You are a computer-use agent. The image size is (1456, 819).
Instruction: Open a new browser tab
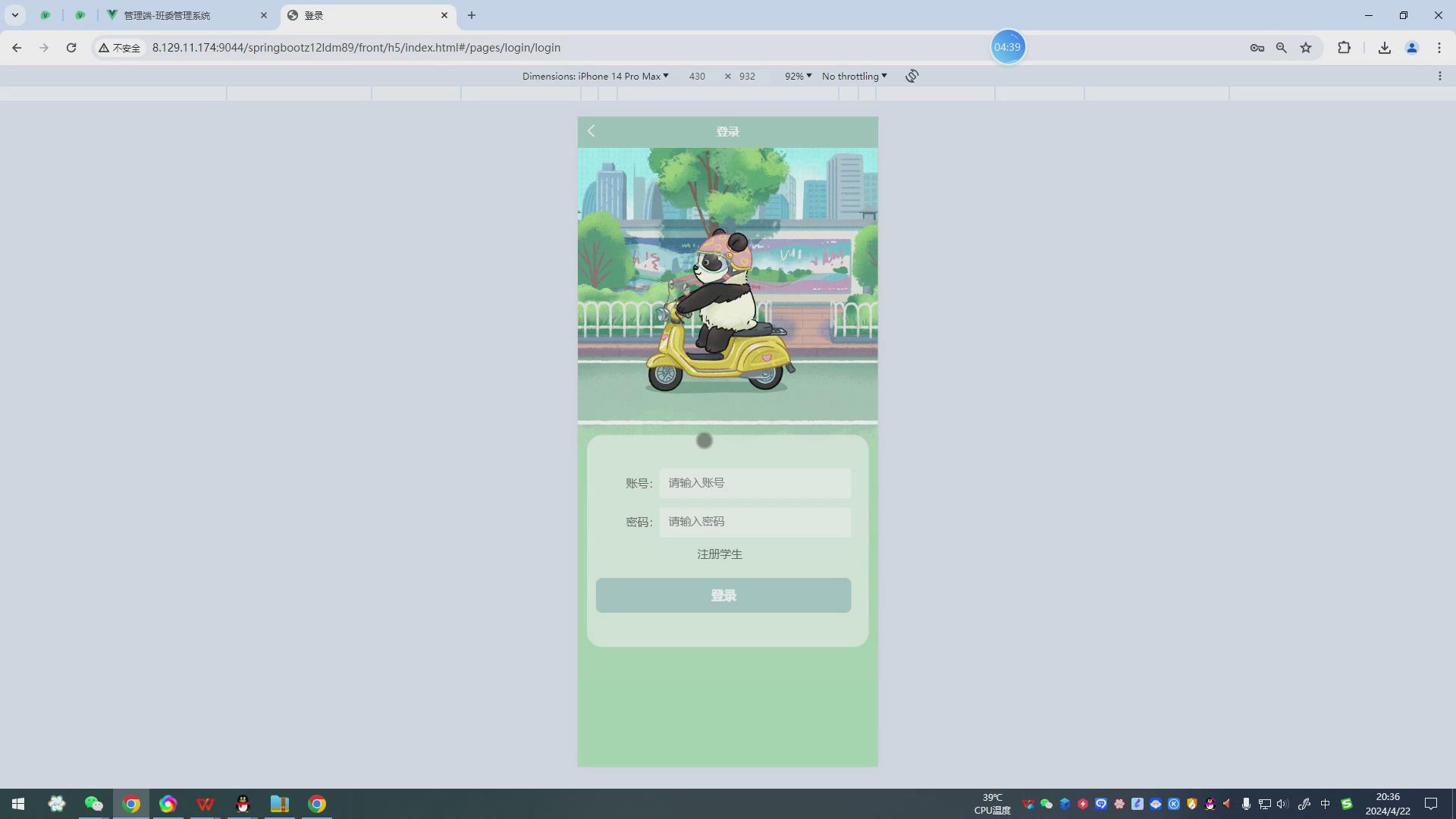pyautogui.click(x=471, y=15)
